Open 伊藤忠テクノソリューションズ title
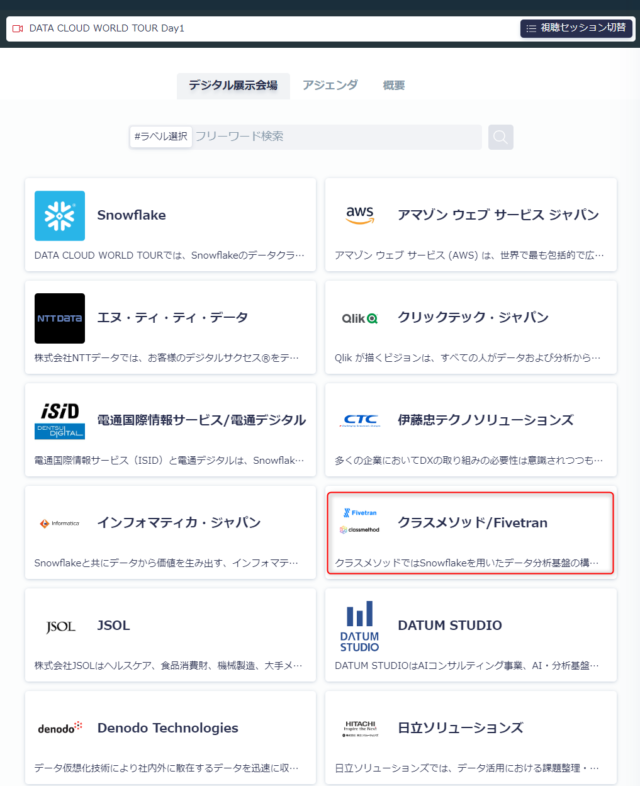Image resolution: width=640 pixels, height=786 pixels. pyautogui.click(x=486, y=420)
